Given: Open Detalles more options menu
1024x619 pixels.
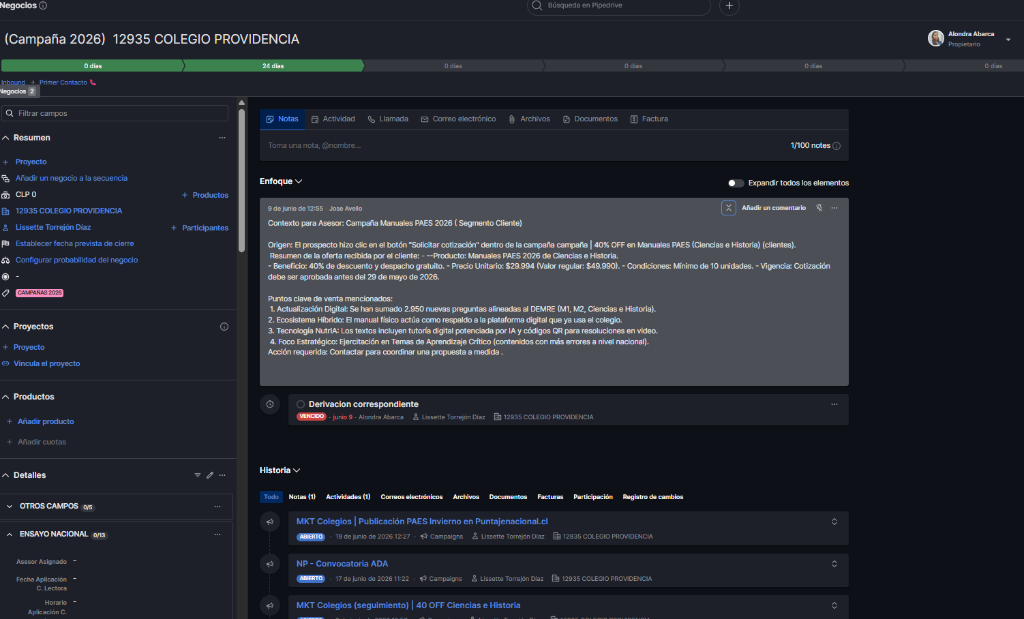Looking at the screenshot, I should pyautogui.click(x=222, y=475).
